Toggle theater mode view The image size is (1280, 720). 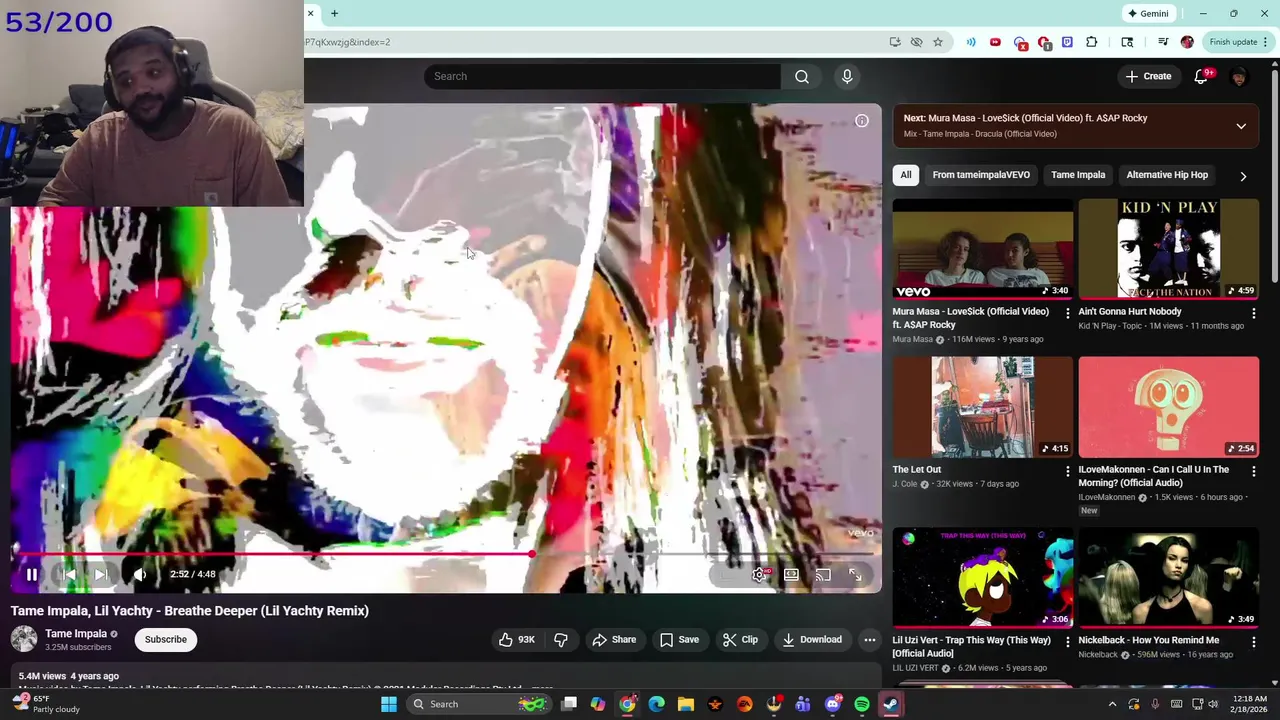[791, 575]
